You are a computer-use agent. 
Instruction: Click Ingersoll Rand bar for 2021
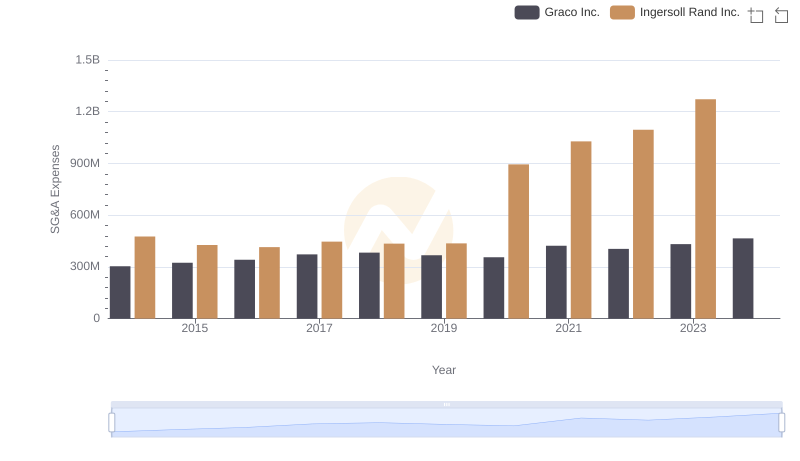pyautogui.click(x=581, y=230)
